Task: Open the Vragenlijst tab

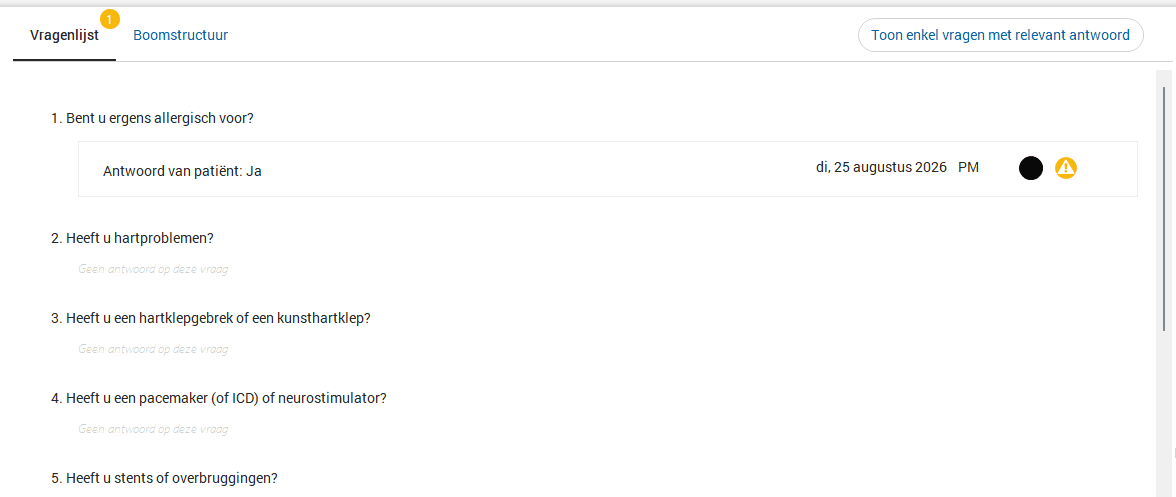Action: point(64,35)
